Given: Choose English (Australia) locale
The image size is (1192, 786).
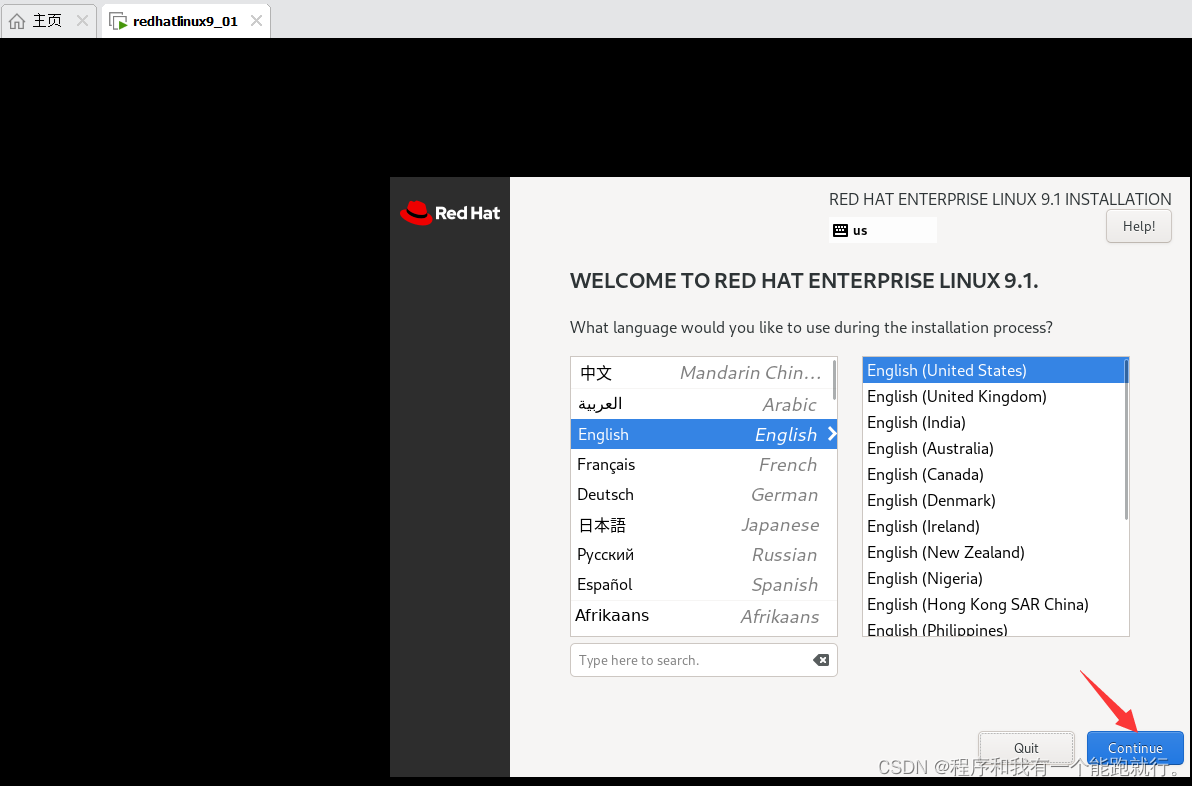Looking at the screenshot, I should point(993,448).
